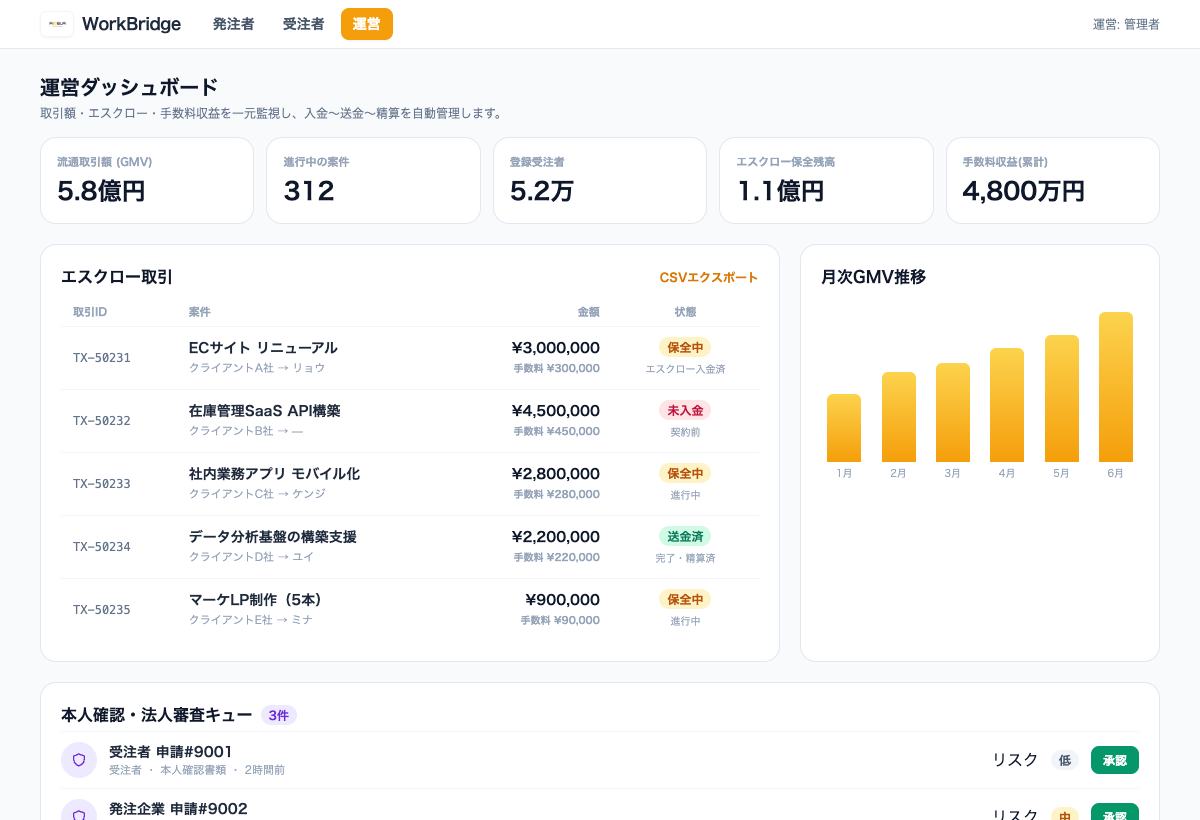1200x820 pixels.
Task: Click the 1月 bar in GMV chart
Action: (844, 428)
